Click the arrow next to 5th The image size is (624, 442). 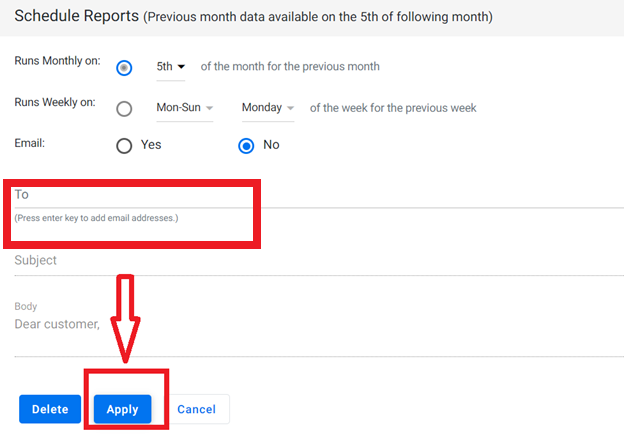click(181, 66)
